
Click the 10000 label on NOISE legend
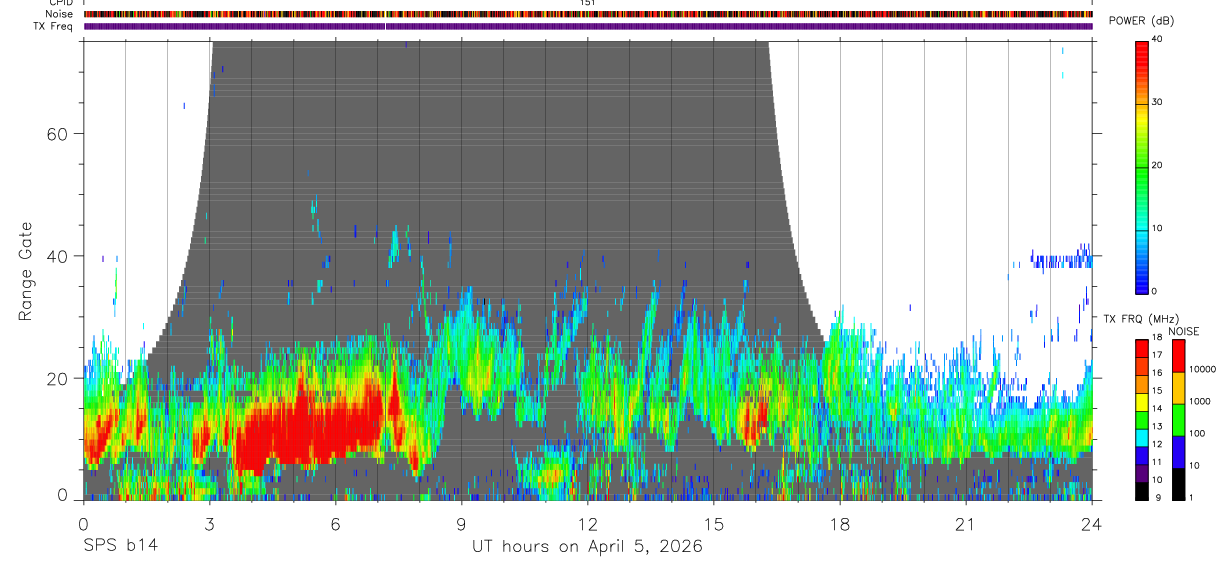pos(1203,369)
